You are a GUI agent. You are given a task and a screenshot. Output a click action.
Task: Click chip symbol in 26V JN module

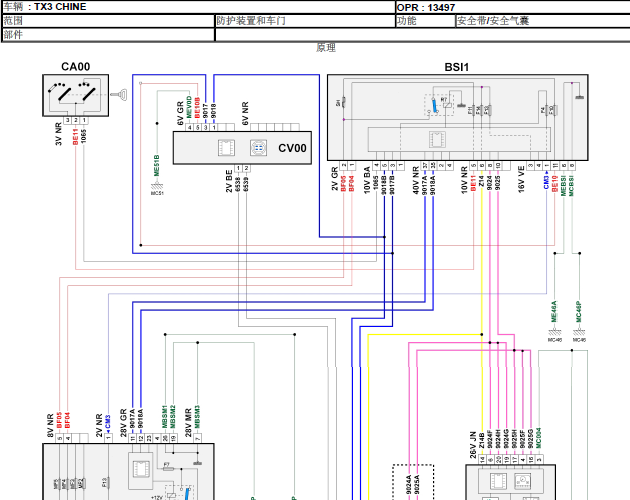point(498,481)
